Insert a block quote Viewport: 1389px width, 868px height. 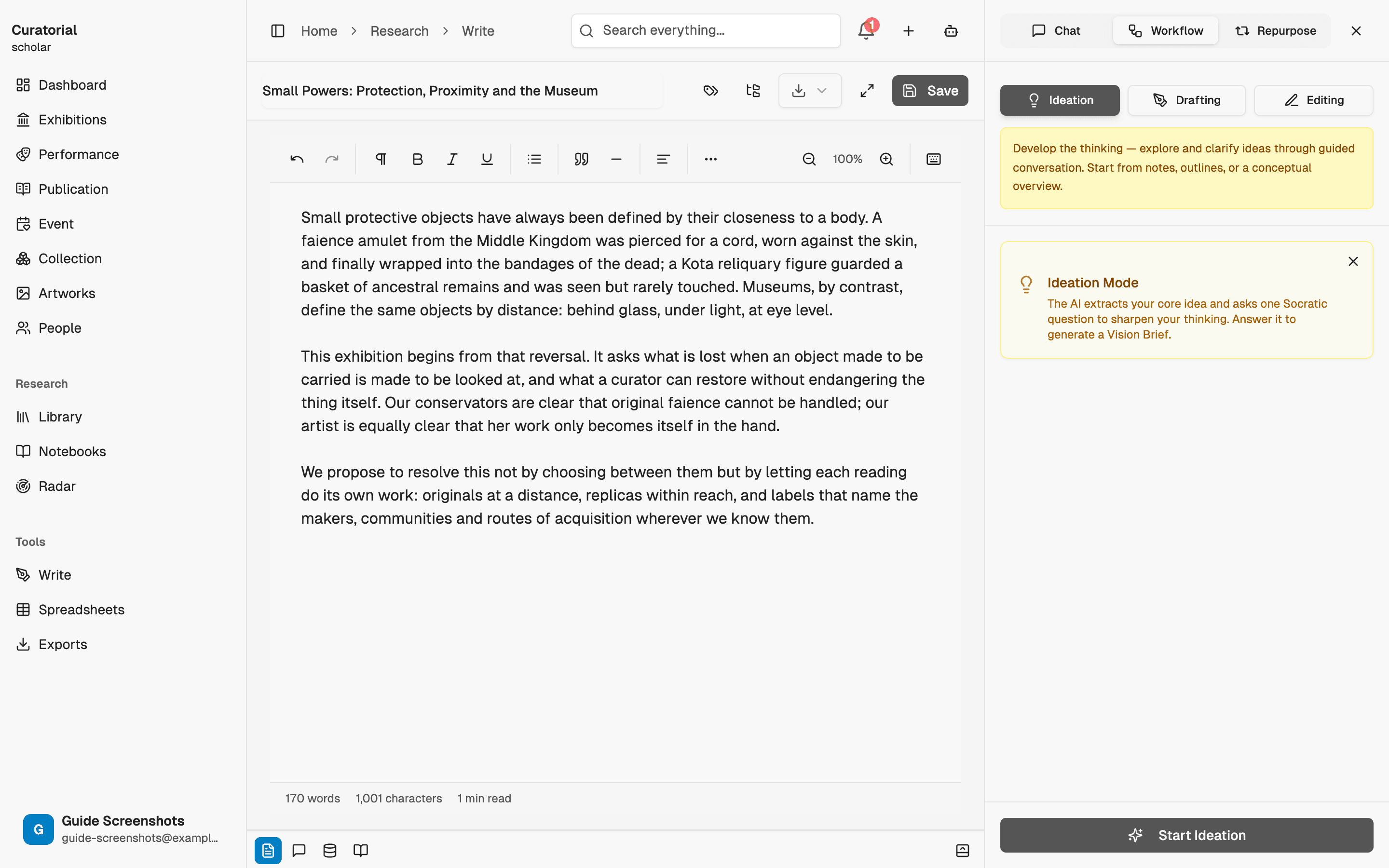(582, 159)
